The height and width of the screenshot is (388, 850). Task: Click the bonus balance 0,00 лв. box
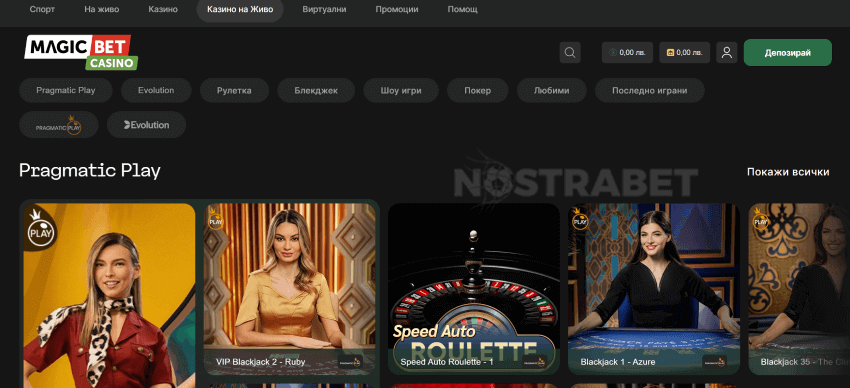[685, 53]
